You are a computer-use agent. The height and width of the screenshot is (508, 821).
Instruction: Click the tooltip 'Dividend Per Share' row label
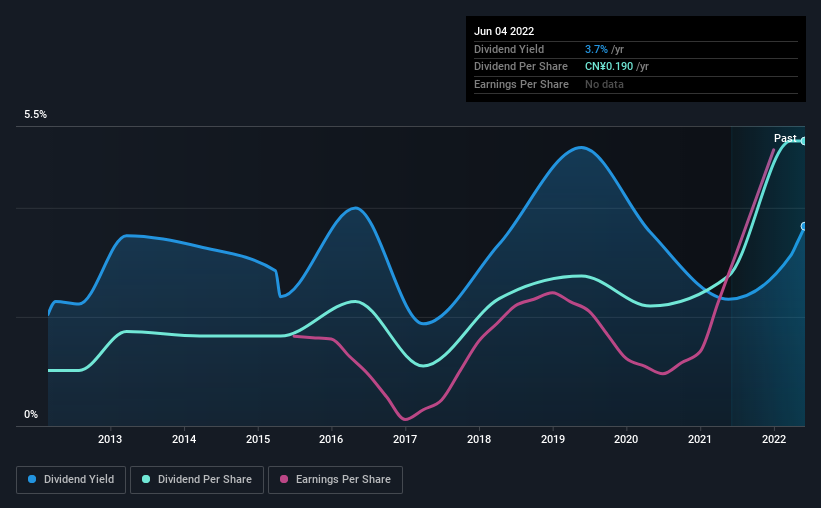pyautogui.click(x=520, y=67)
